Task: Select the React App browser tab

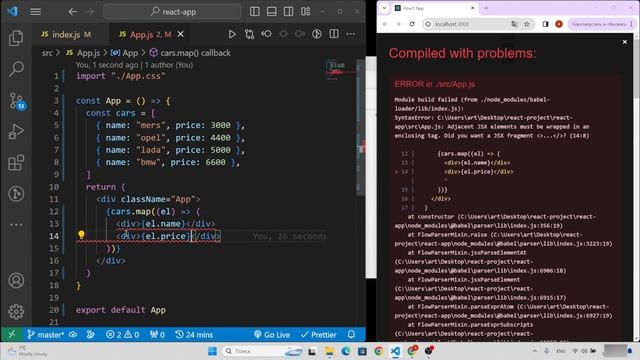Action: tap(433, 8)
